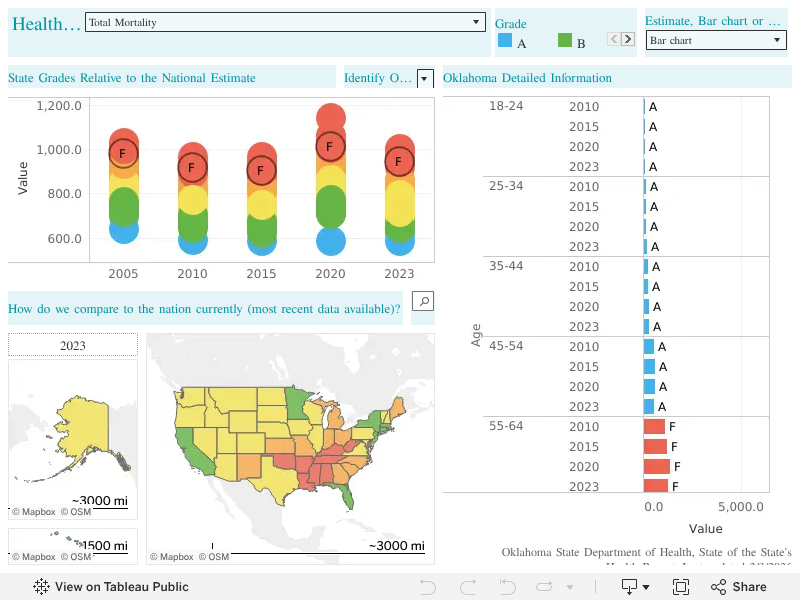
Task: Click the 35-44 age 2023 blue bar
Action: (646, 327)
